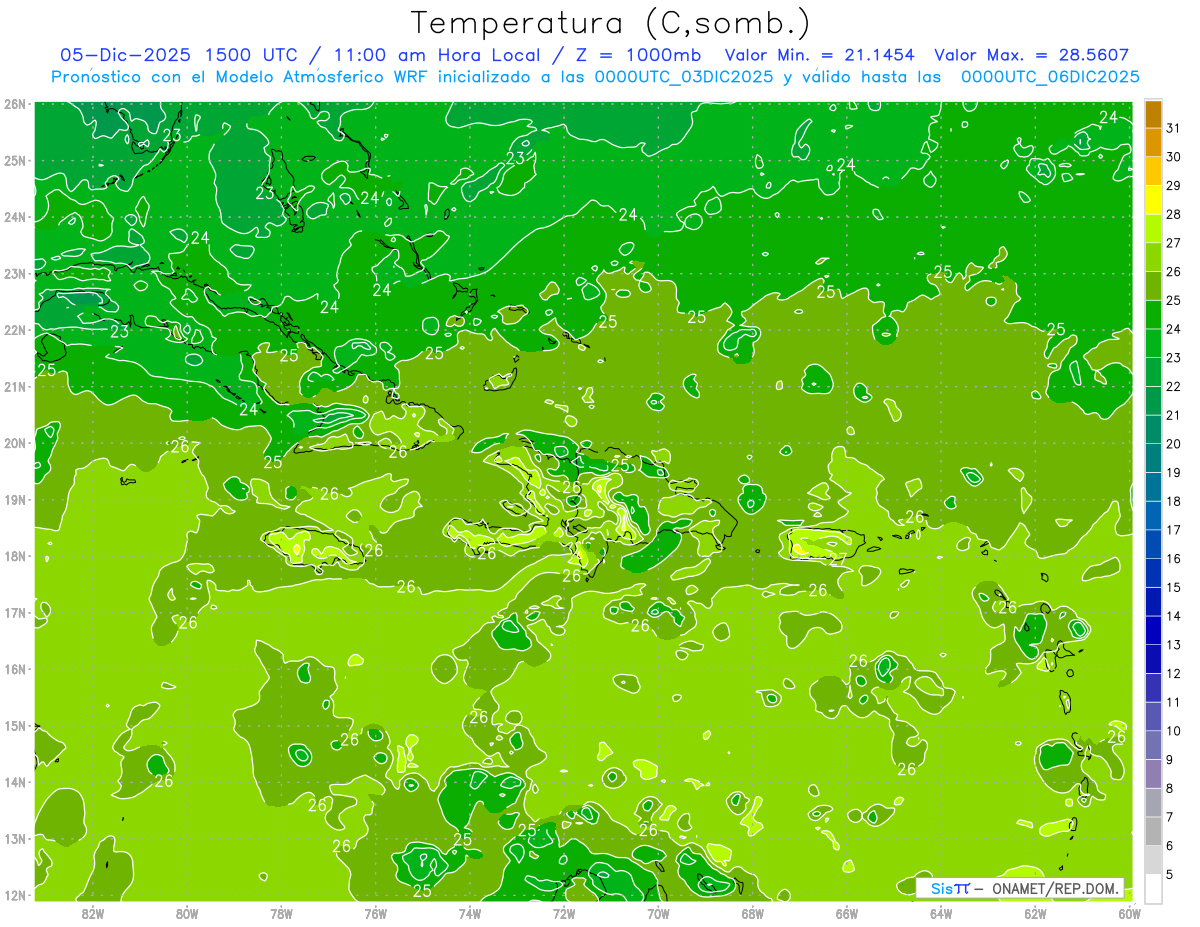Pick the dark blue swatch between 13 and 14

point(1153,630)
